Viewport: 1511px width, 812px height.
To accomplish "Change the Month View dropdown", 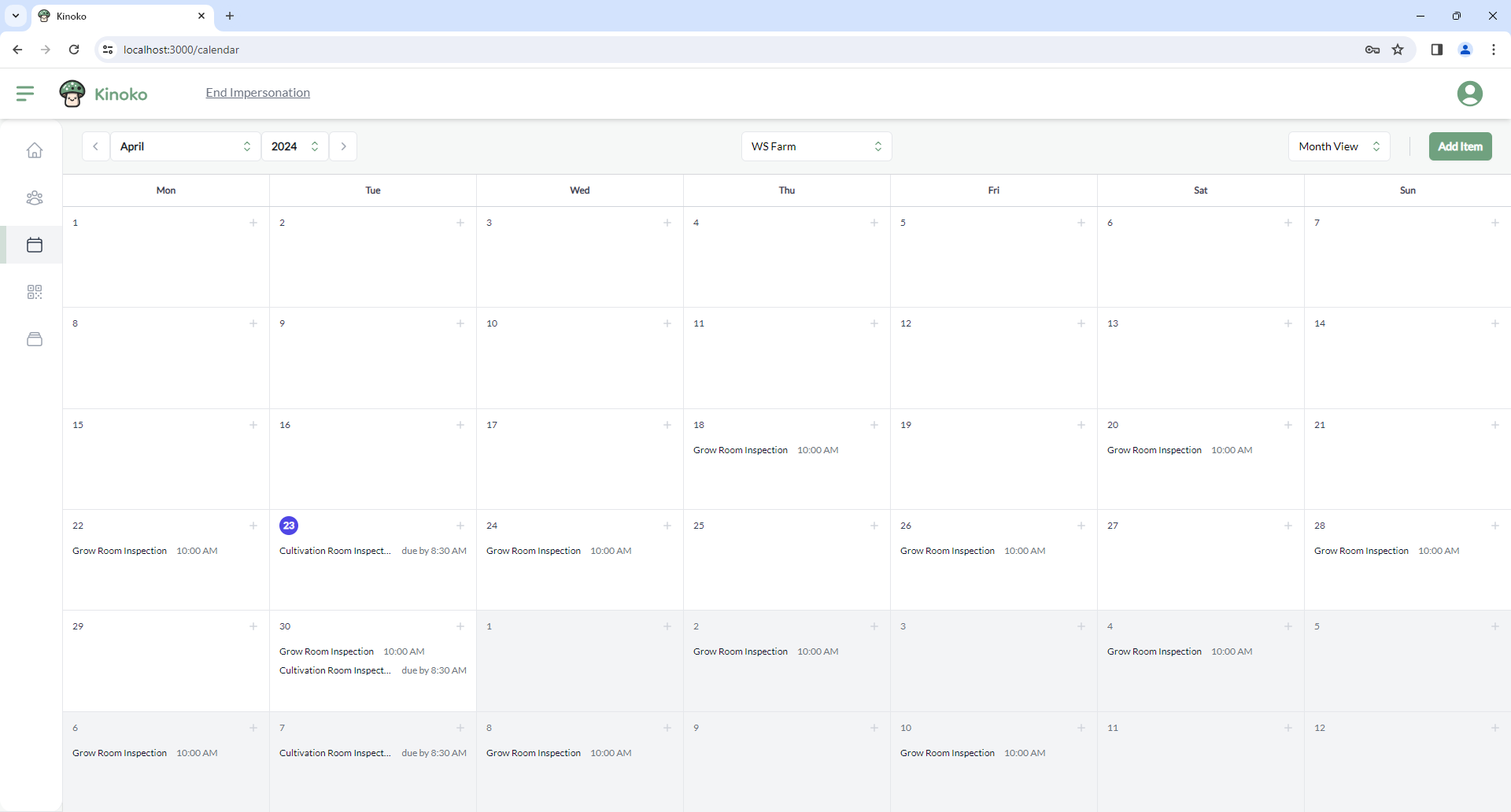I will (1339, 146).
